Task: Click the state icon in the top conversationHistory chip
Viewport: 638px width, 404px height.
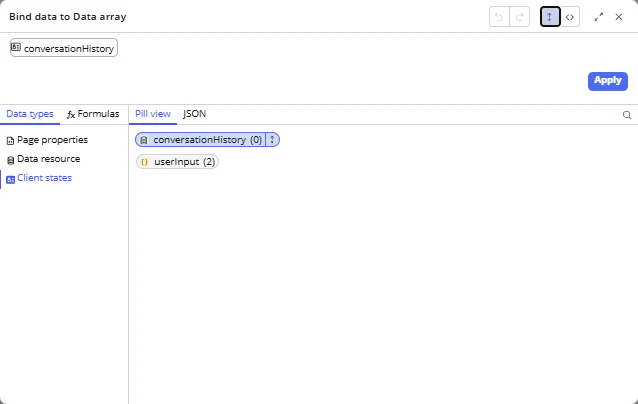Action: 16,47
